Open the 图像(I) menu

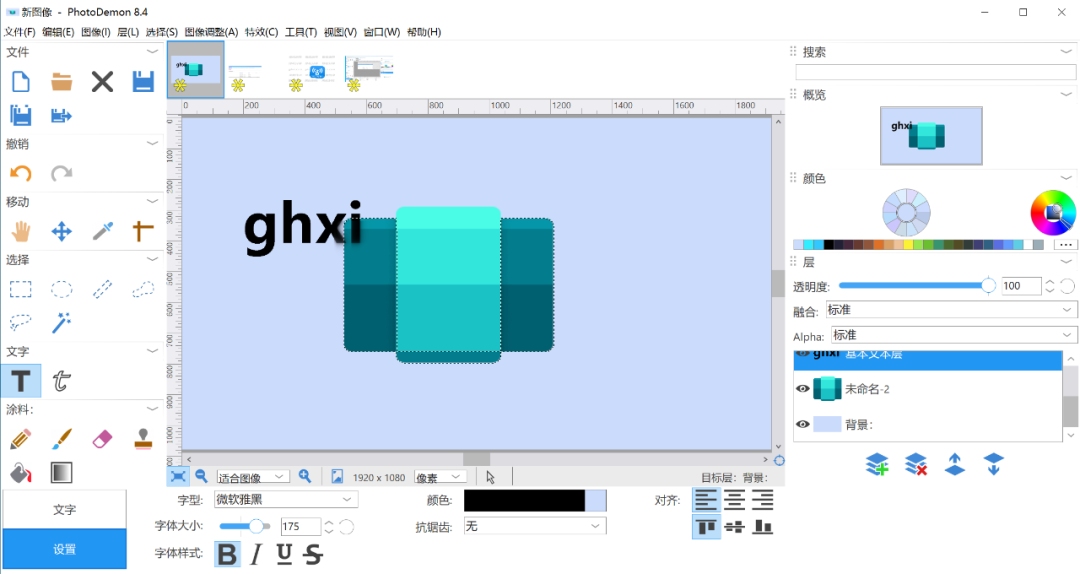[96, 32]
